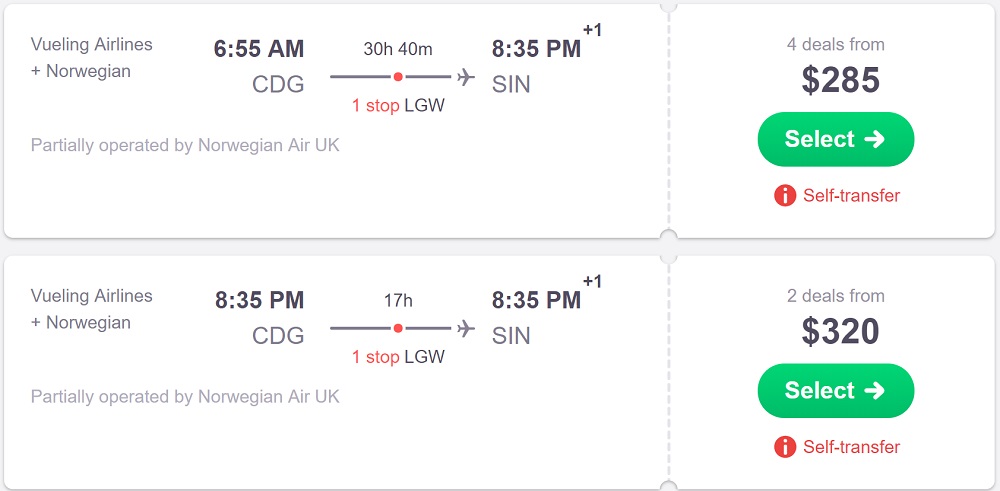Viewport: 1000px width, 491px height.
Task: Click the 6:55 AM departure time
Action: (259, 49)
